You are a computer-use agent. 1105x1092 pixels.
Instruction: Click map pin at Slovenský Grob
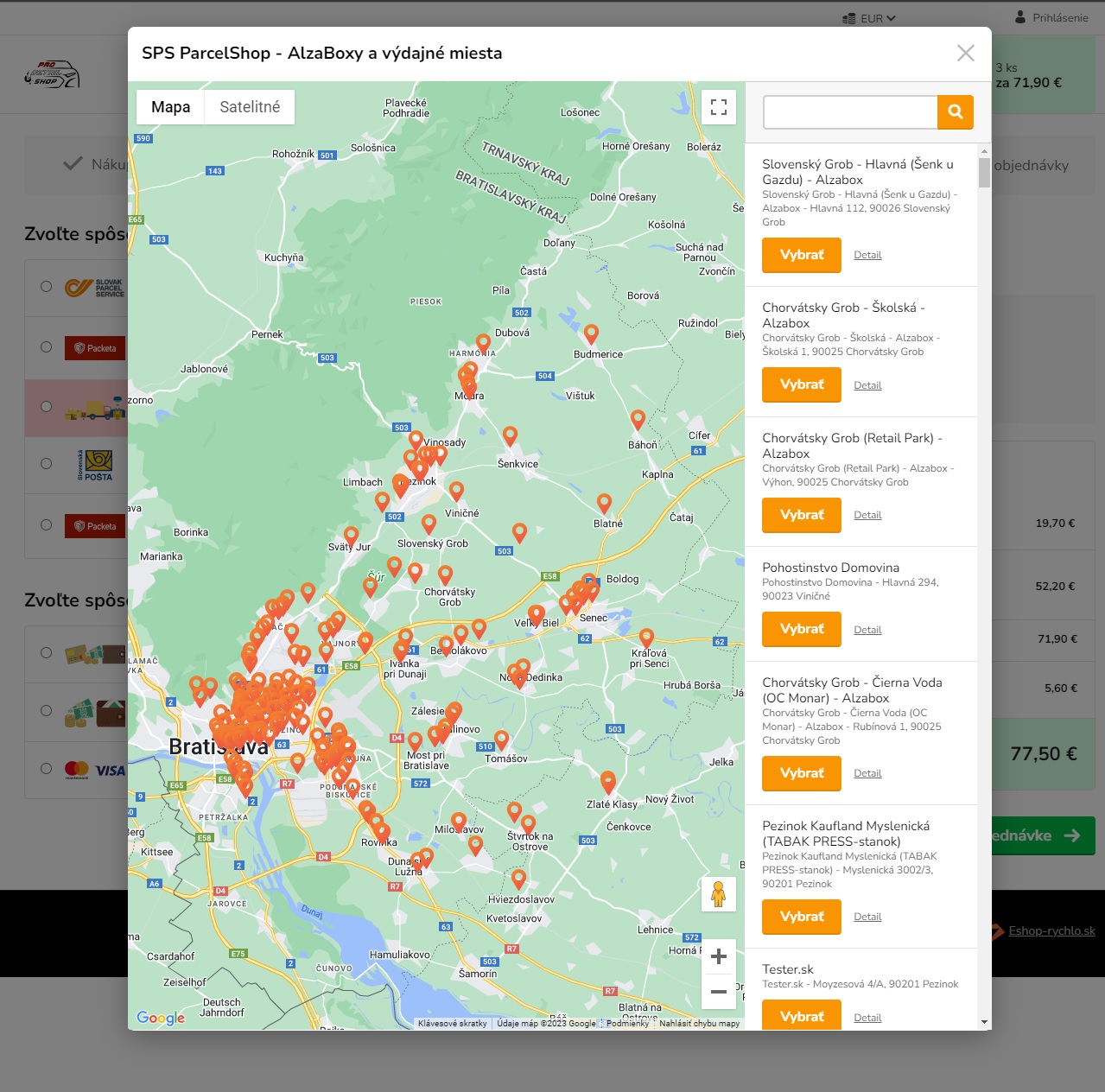429,524
